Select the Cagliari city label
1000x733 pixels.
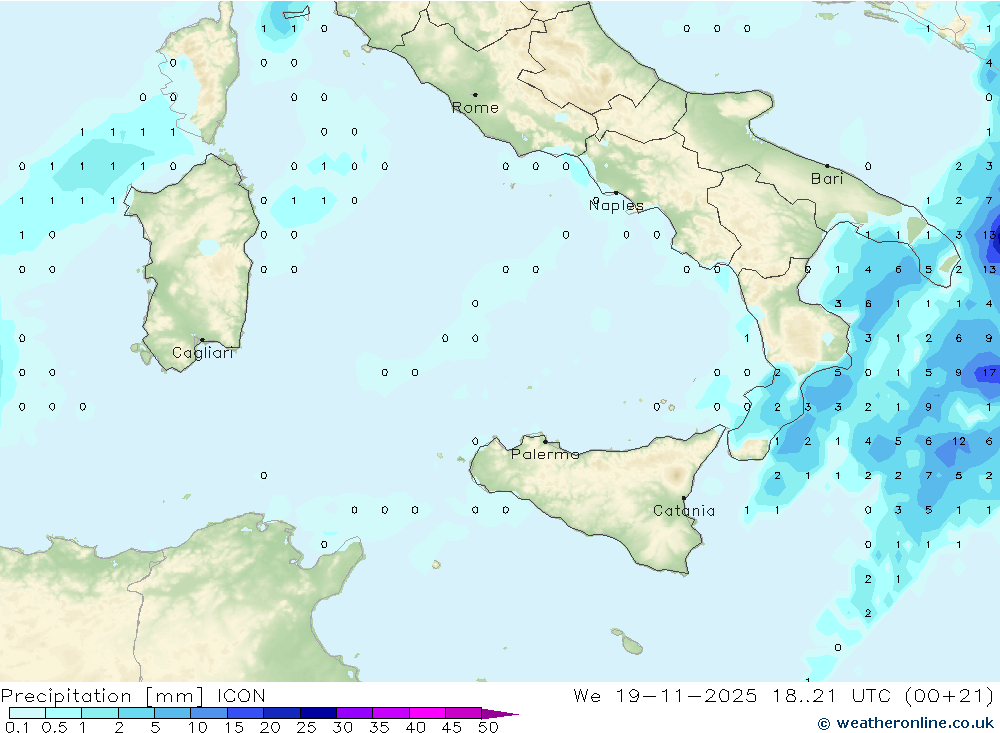point(202,353)
